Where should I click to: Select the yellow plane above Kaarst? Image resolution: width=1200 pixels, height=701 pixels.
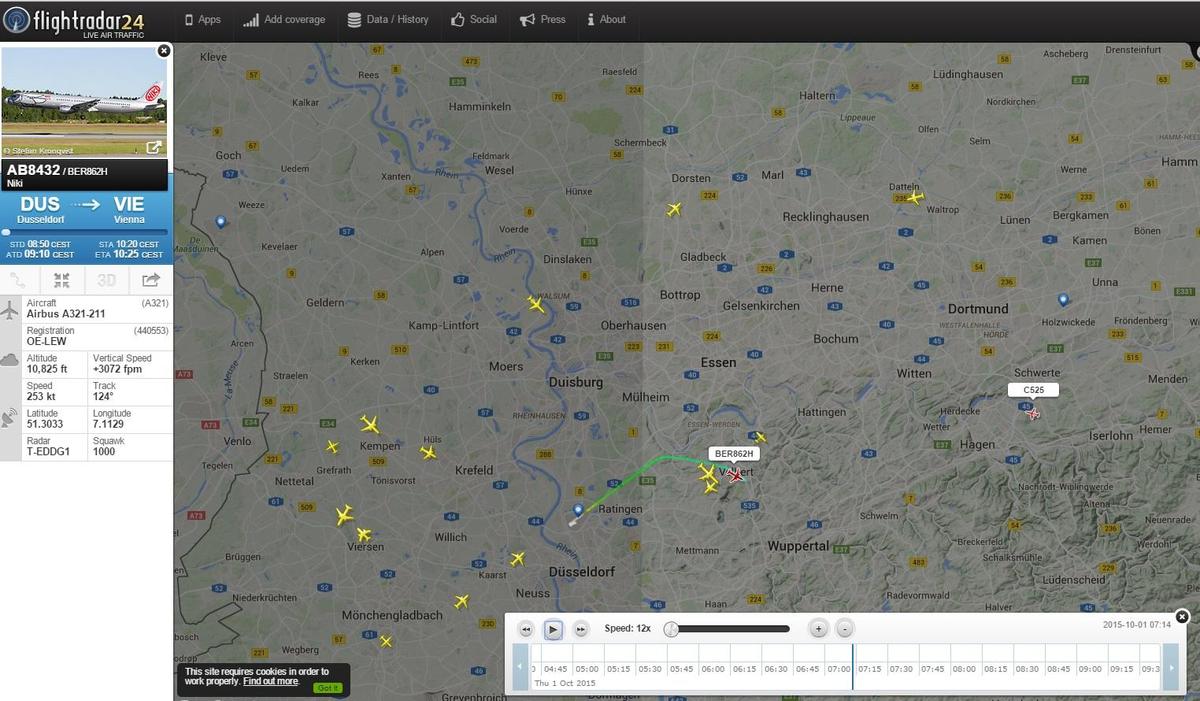click(x=517, y=559)
